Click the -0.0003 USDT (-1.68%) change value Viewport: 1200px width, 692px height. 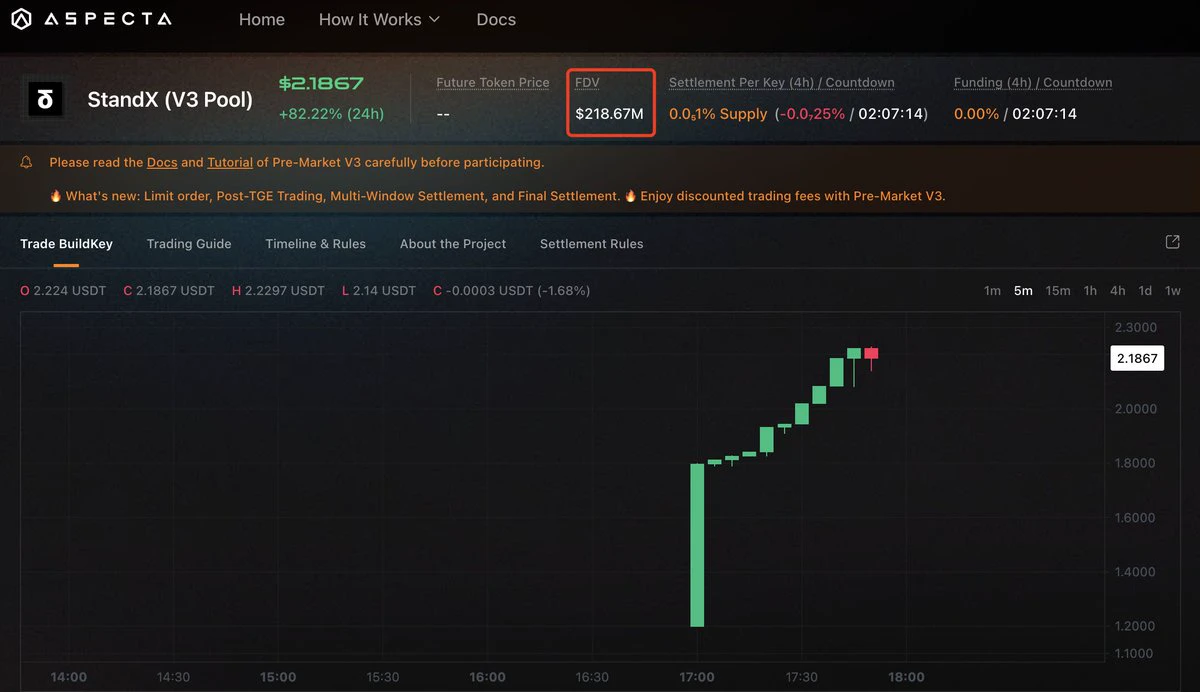click(x=518, y=291)
